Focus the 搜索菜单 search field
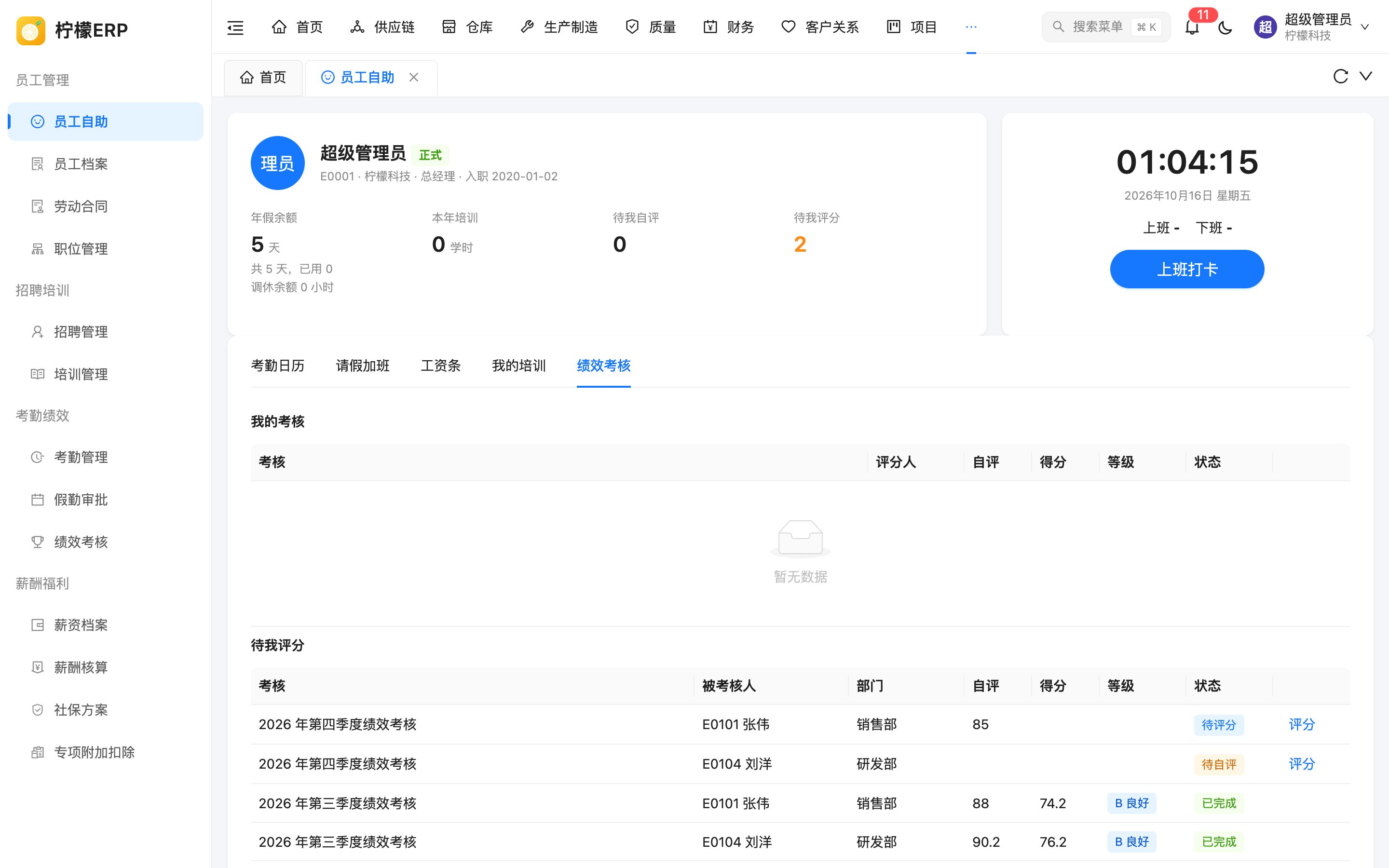This screenshot has height=868, width=1389. (x=1105, y=27)
